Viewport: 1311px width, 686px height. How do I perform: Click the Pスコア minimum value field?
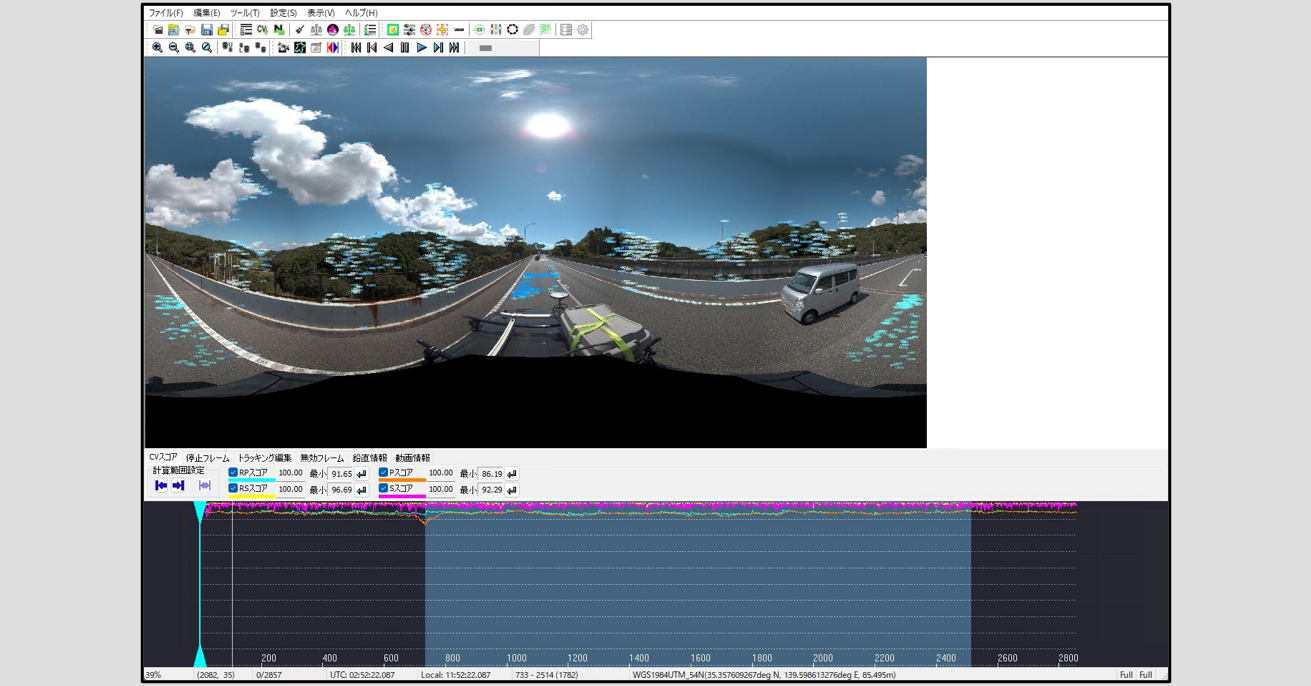(491, 474)
